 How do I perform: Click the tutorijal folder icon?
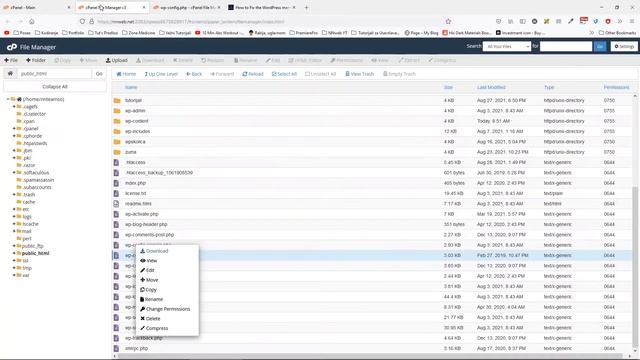[x=117, y=100]
